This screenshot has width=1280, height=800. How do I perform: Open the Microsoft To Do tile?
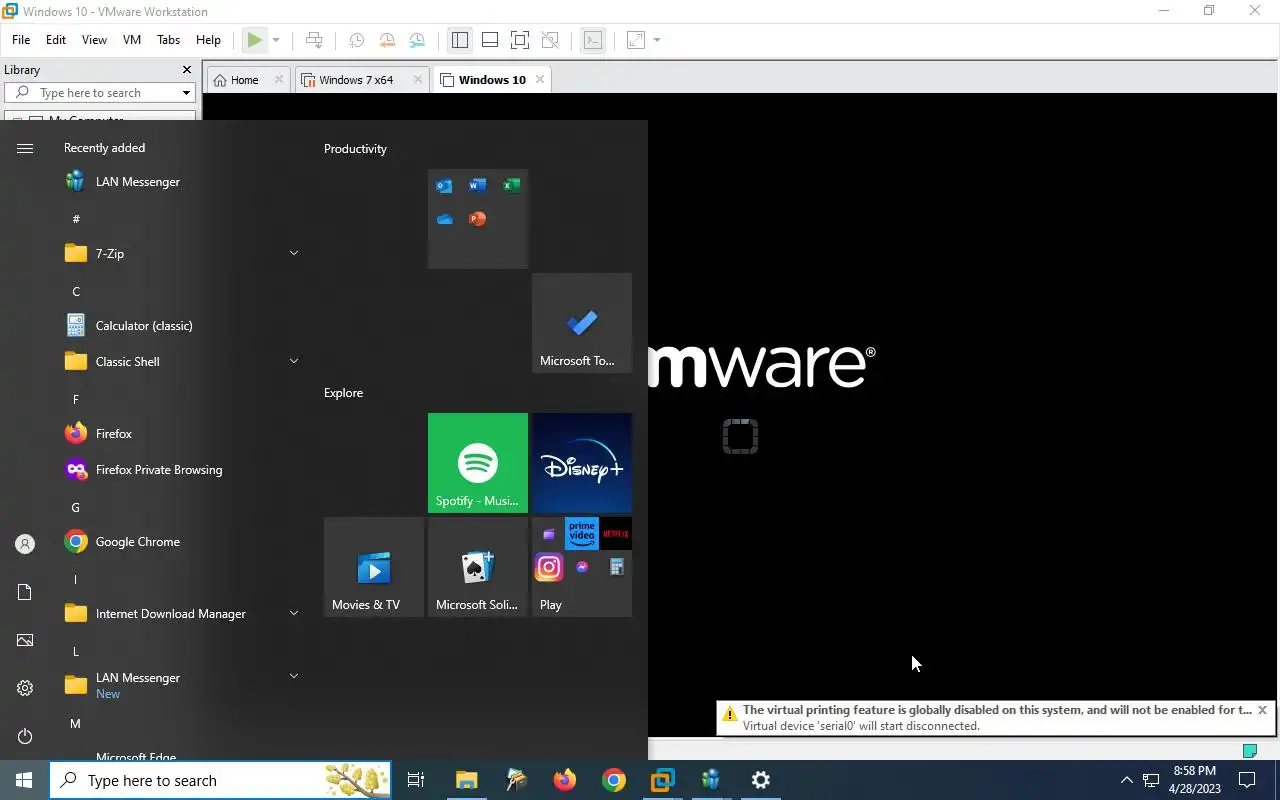pyautogui.click(x=582, y=323)
